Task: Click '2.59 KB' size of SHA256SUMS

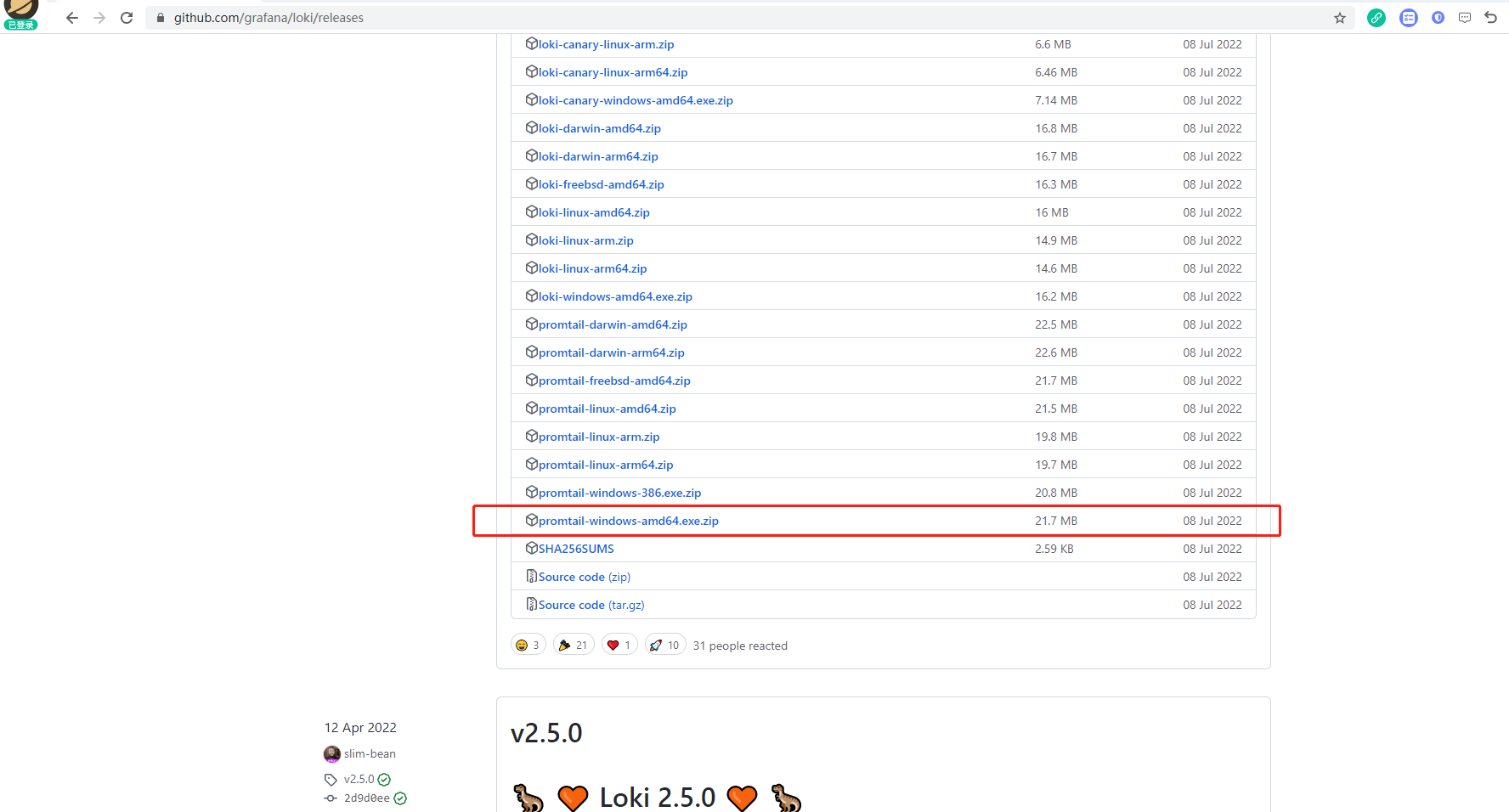Action: 1054,549
